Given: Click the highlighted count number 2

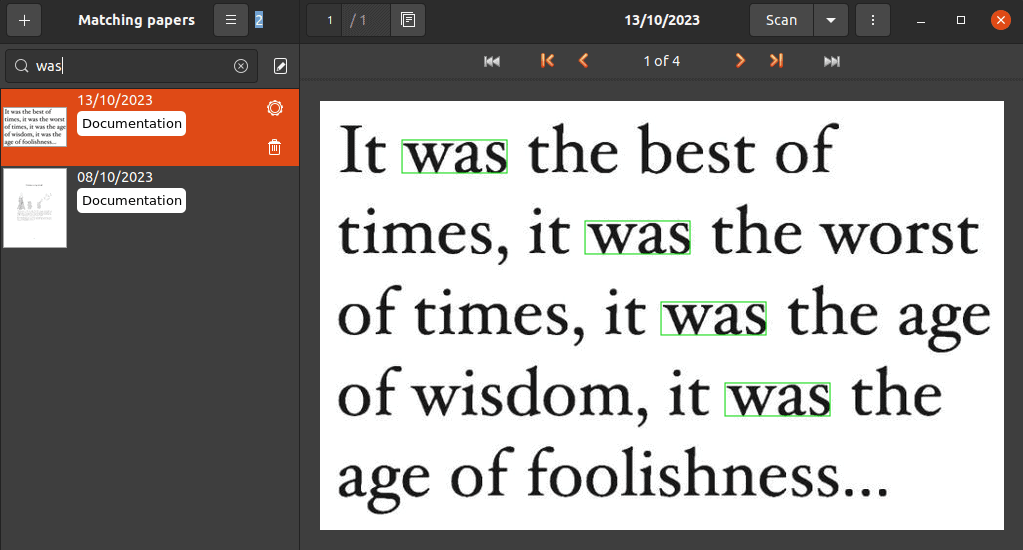Looking at the screenshot, I should (x=259, y=20).
